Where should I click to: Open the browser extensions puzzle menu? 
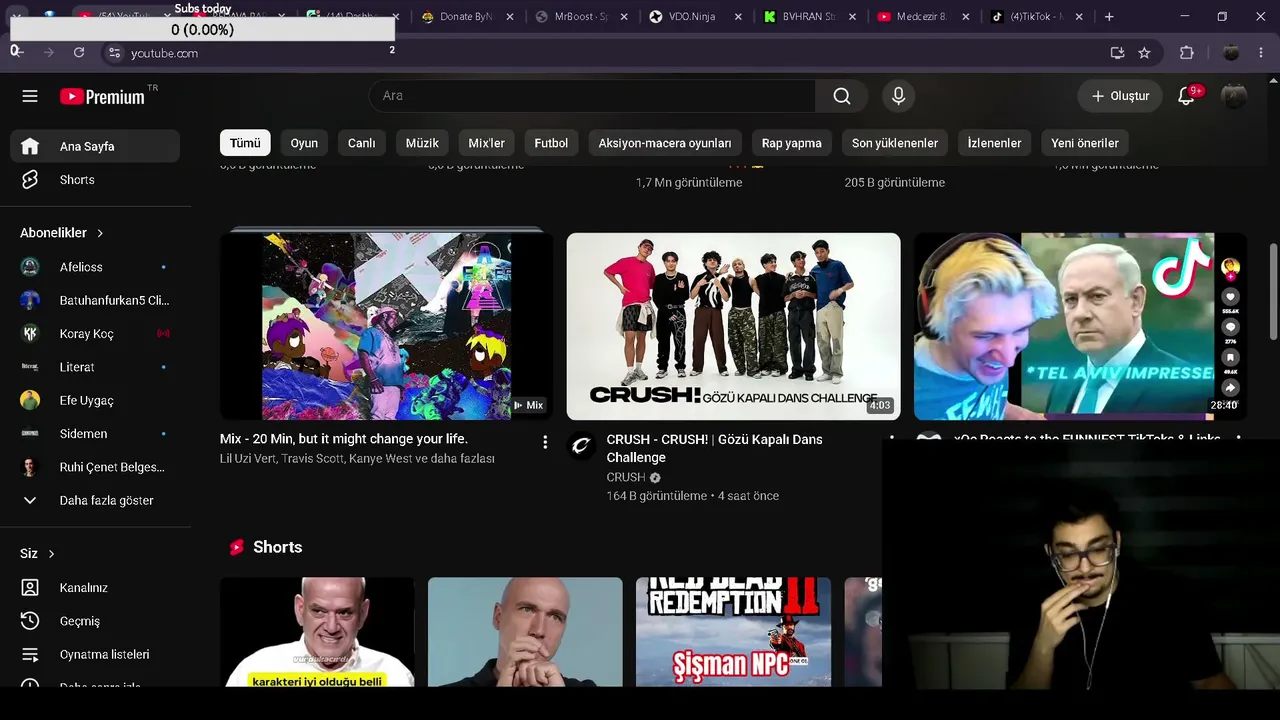(1187, 53)
